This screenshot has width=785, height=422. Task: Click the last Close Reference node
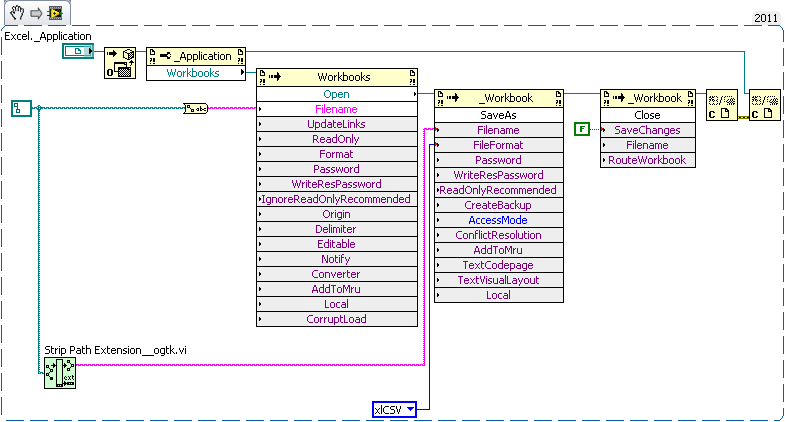764,105
